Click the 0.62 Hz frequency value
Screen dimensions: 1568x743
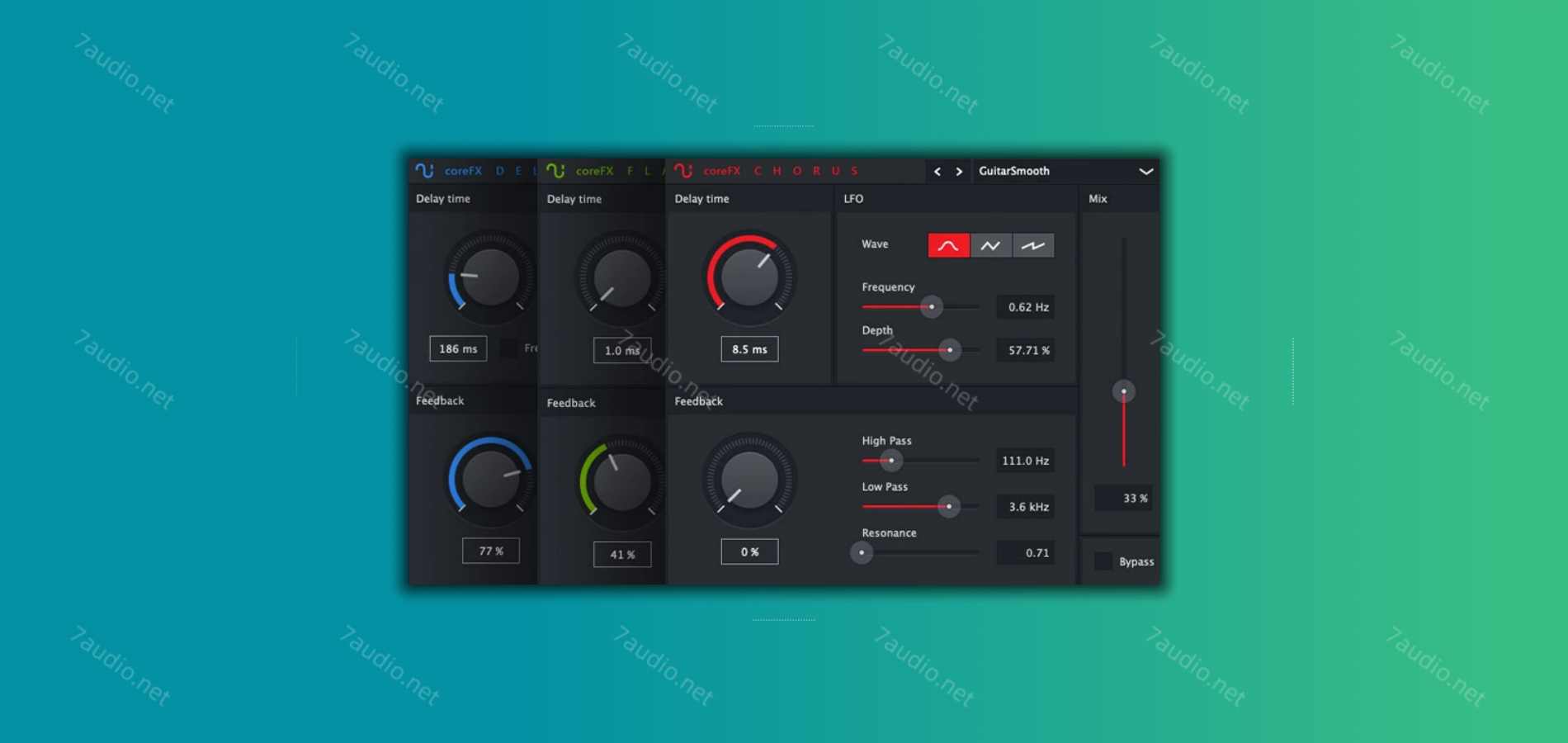point(1026,307)
